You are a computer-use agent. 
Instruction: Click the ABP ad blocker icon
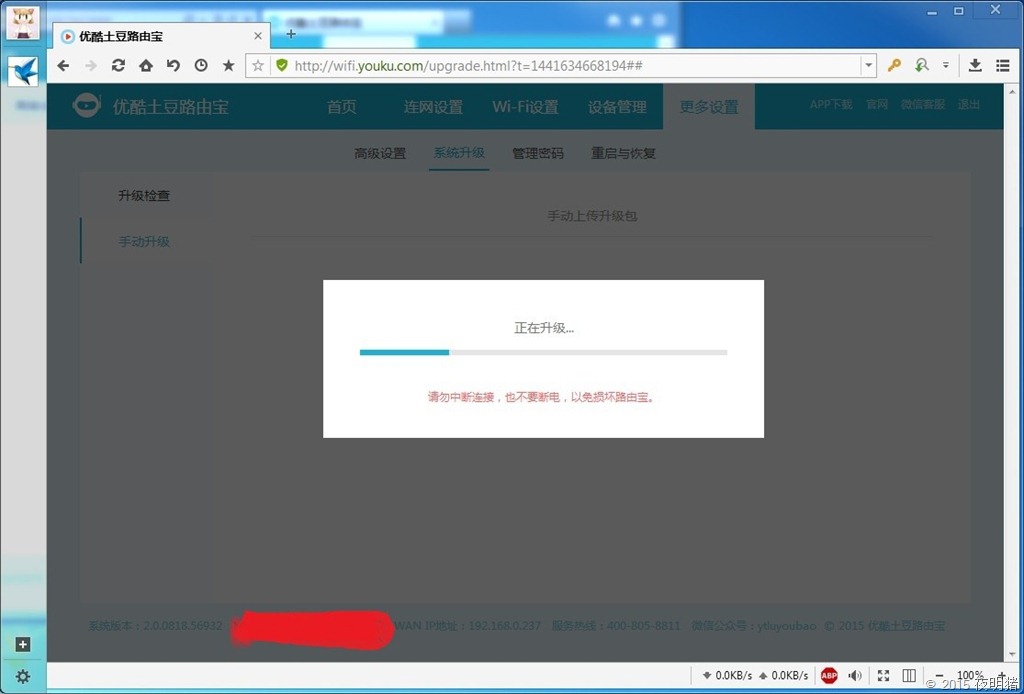[829, 676]
